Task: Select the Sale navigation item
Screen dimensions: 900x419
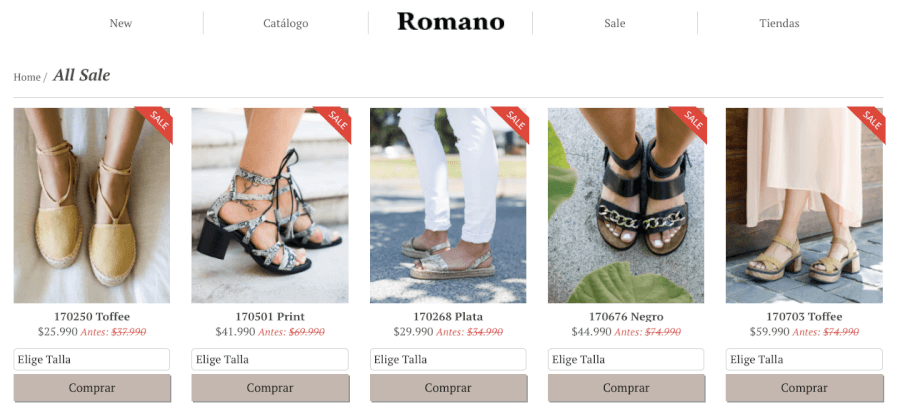Action: click(x=615, y=24)
